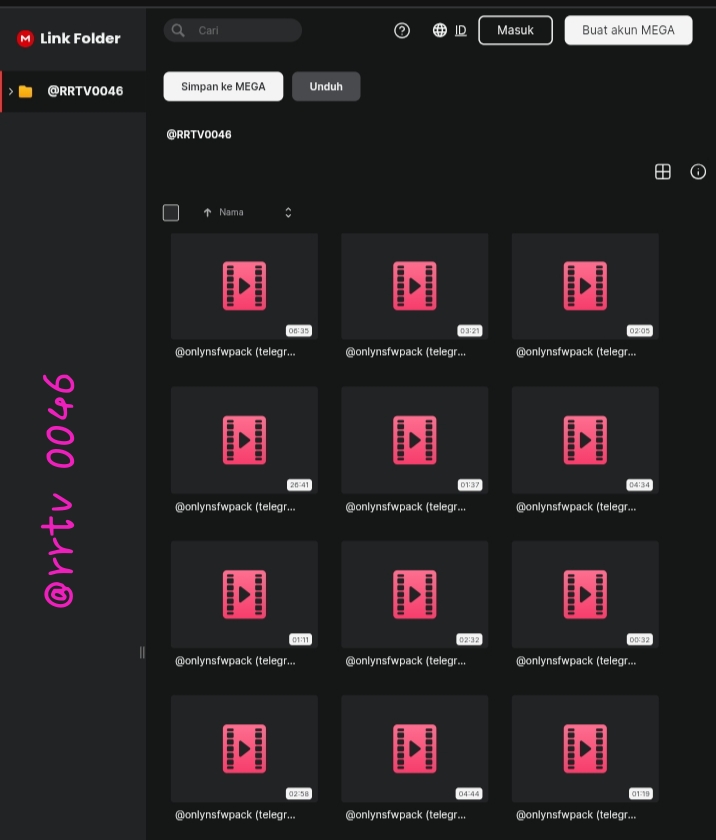The height and width of the screenshot is (840, 716).
Task: Click file name under the 02:58 video
Action: [x=235, y=815]
